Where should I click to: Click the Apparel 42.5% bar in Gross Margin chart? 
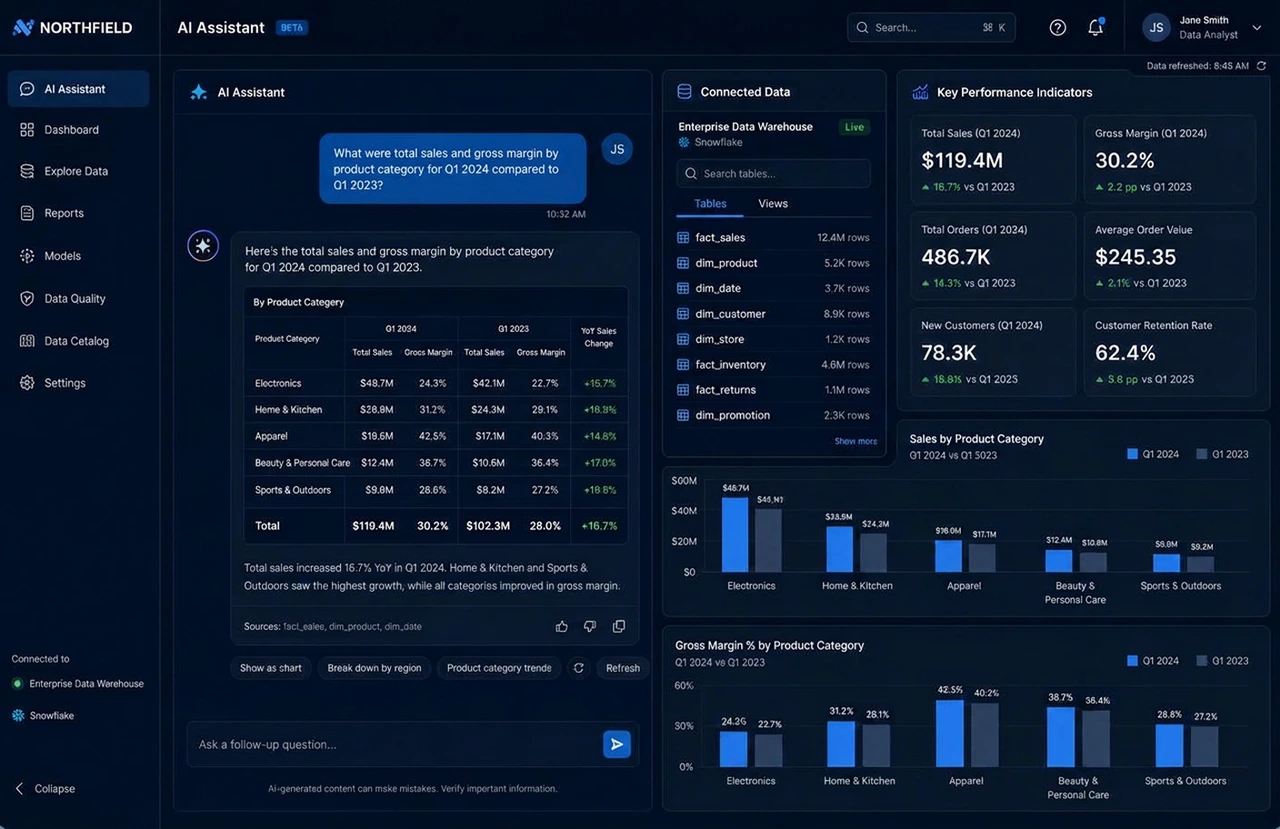coord(950,733)
